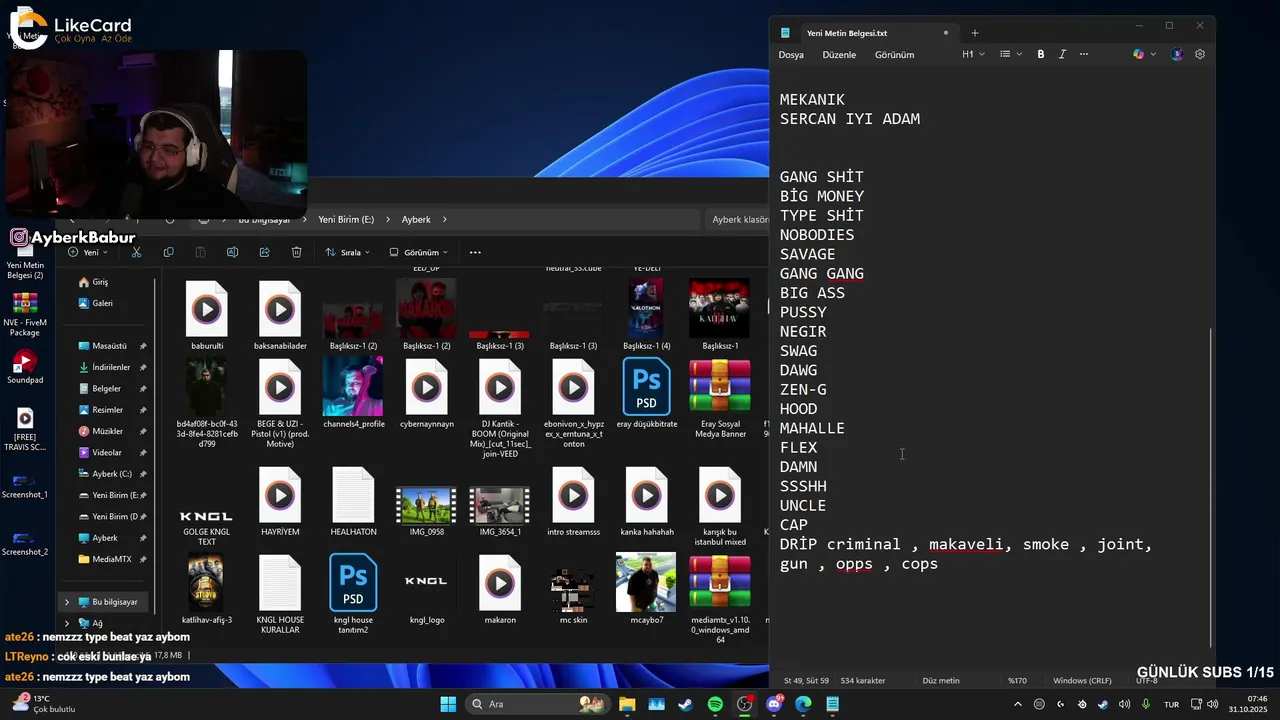Select the Eray Sosyal Medya Banner archive
Screen dimensions: 1280x720
pos(720,399)
